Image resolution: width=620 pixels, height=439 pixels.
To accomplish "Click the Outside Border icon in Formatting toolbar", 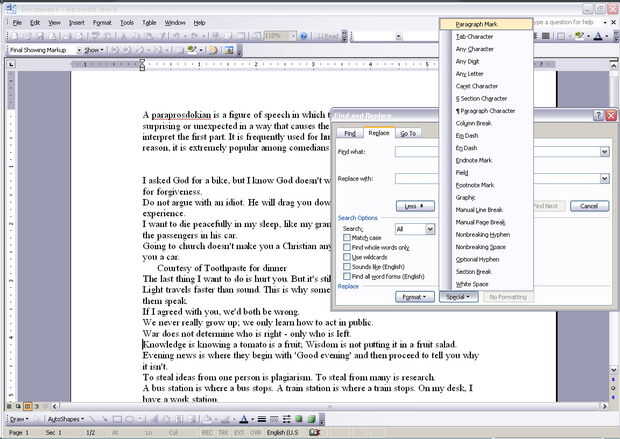I will pos(561,36).
